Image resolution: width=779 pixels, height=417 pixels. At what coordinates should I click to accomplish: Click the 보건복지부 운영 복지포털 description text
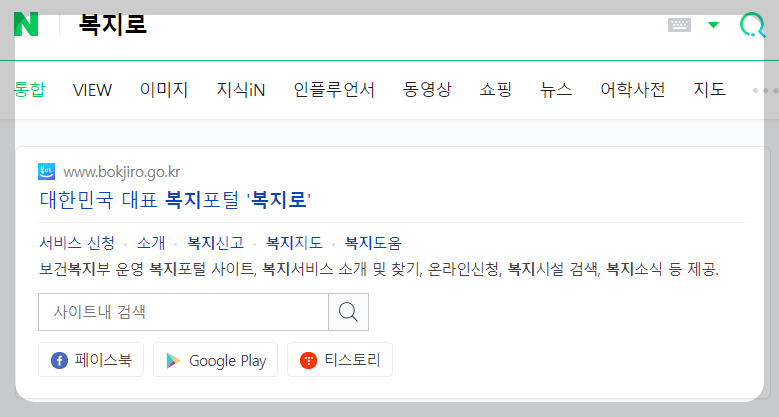(379, 269)
